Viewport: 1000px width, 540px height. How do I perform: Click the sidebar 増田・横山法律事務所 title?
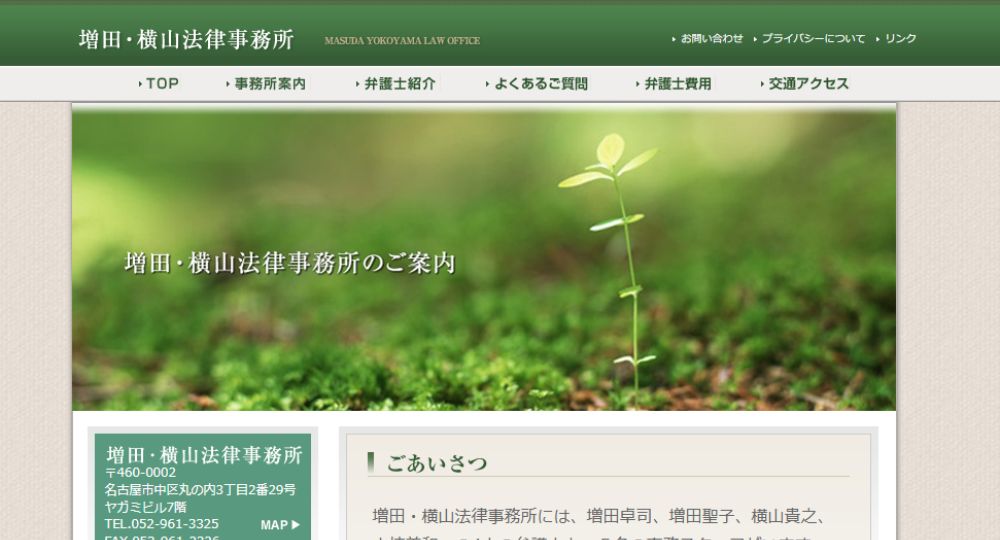[204, 455]
